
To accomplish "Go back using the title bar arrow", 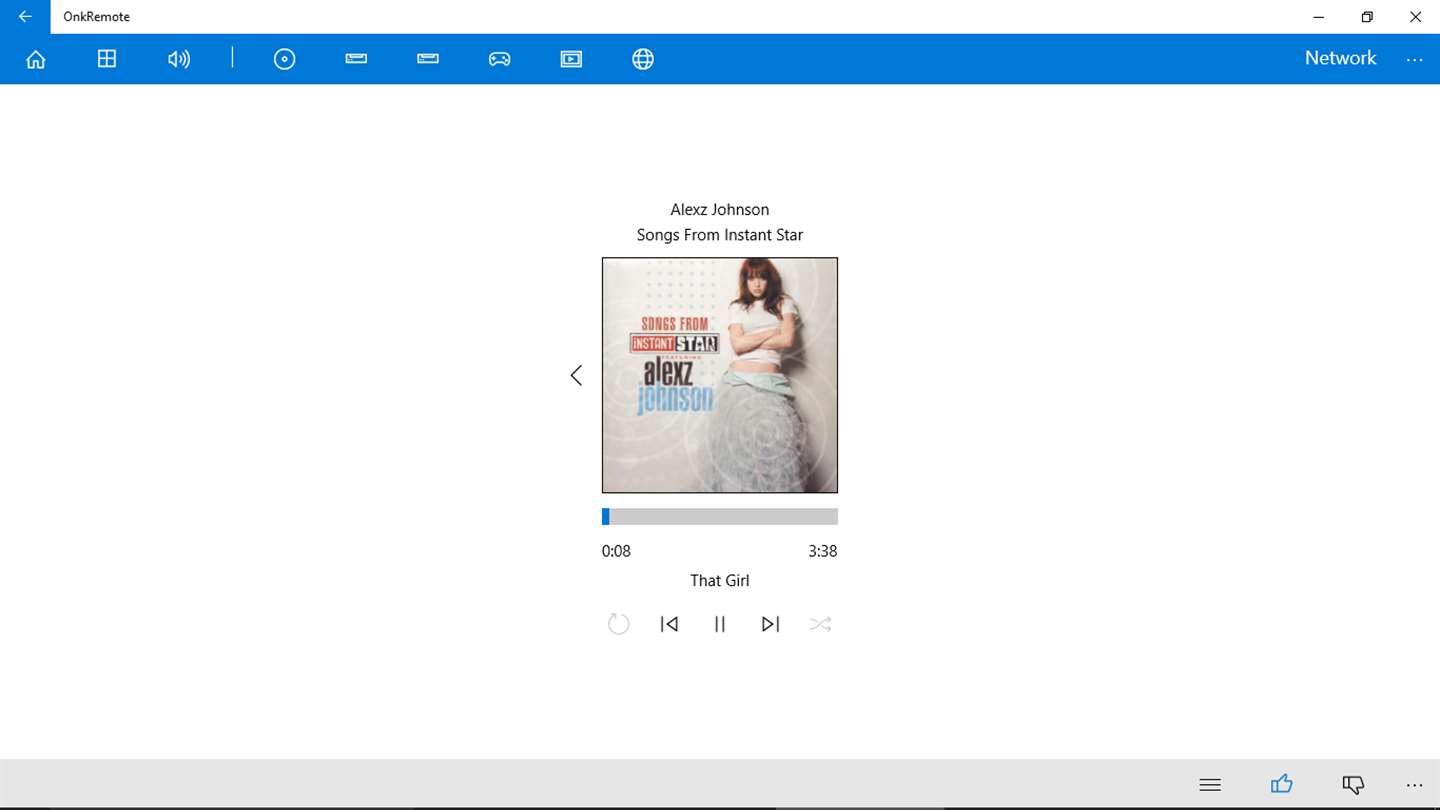I will (x=25, y=17).
